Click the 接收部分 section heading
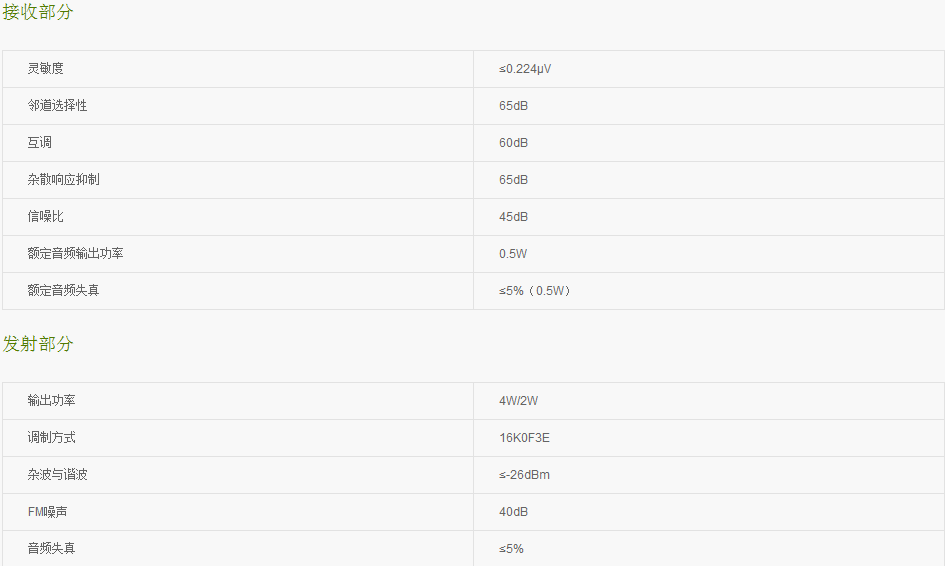Viewport: 945px width, 566px height. click(x=37, y=12)
